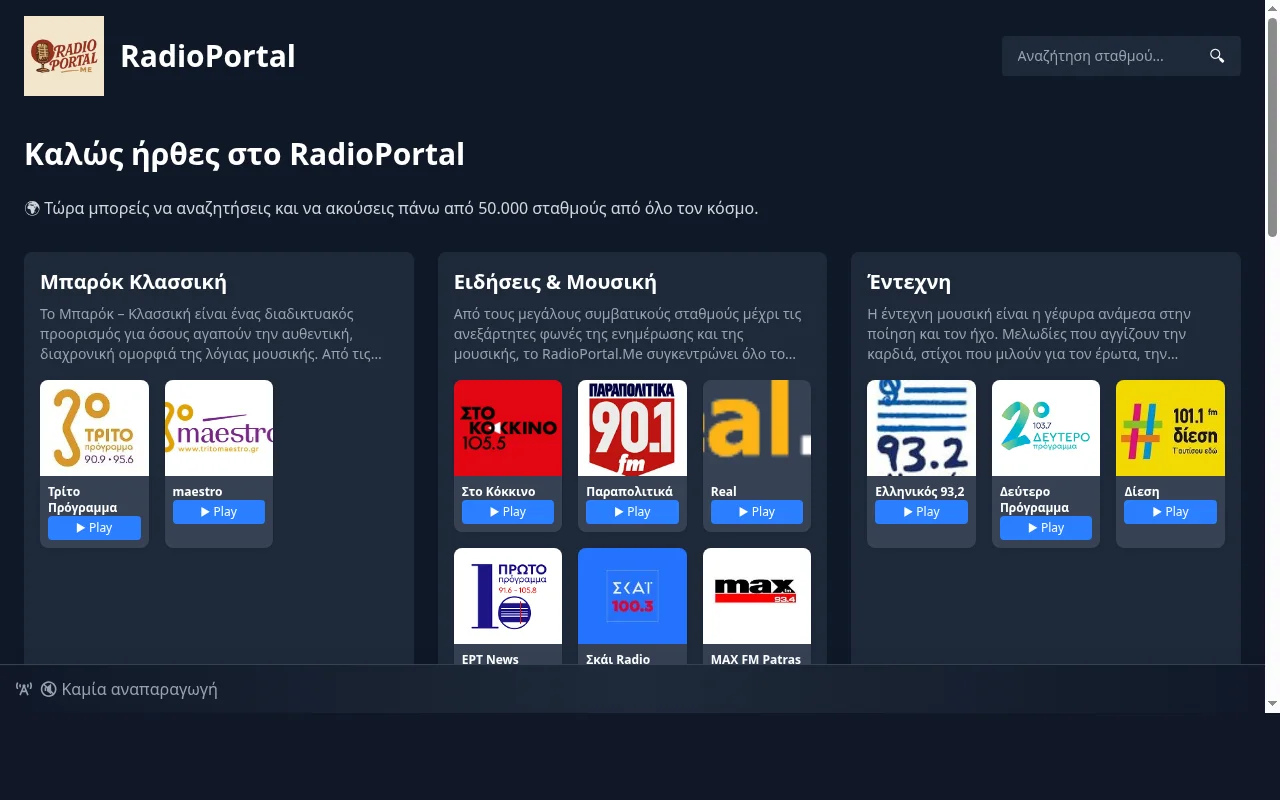Click the antenna broadcast icon in player bar

pyautogui.click(x=24, y=689)
